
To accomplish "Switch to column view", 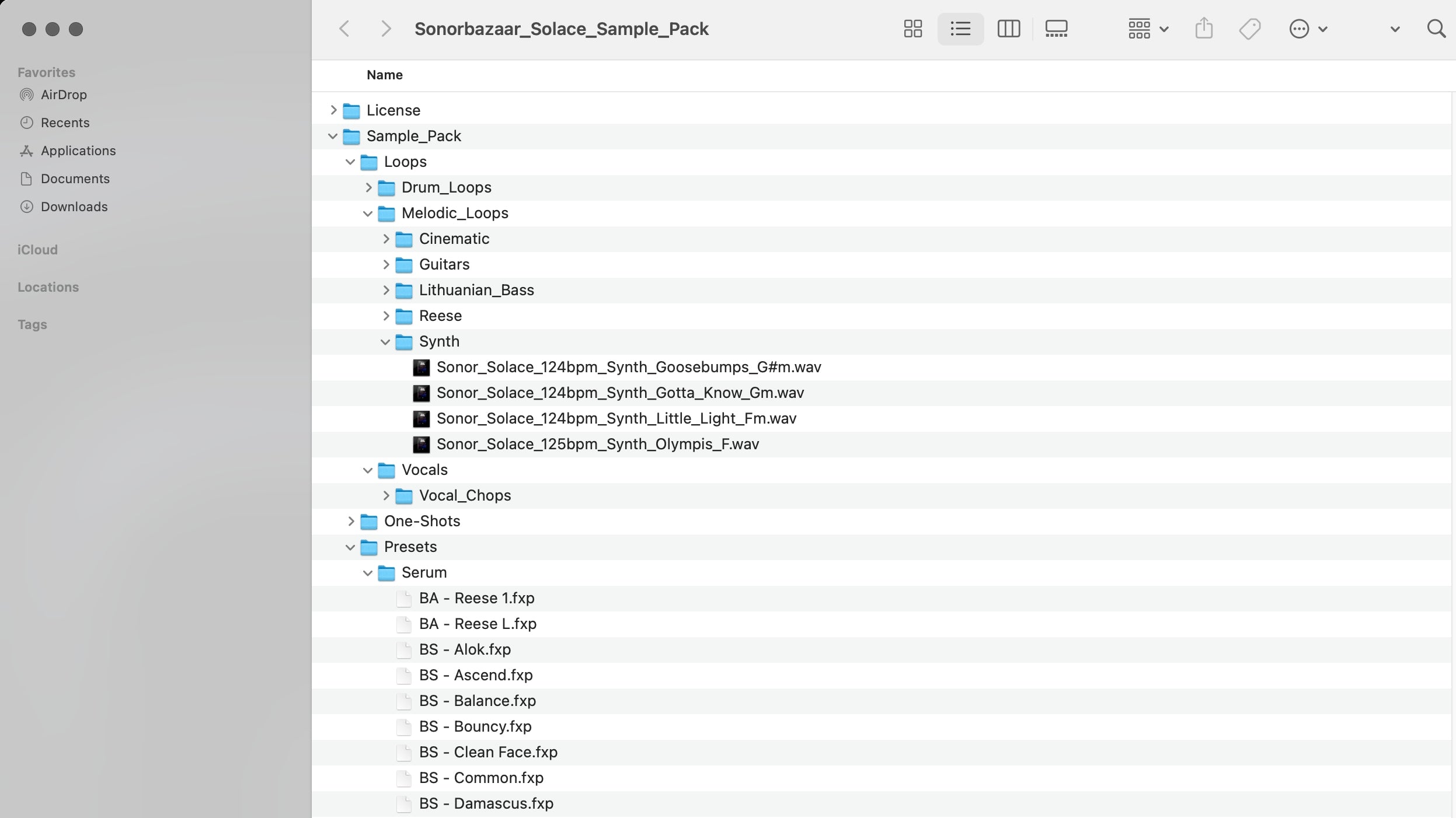I will [1008, 29].
